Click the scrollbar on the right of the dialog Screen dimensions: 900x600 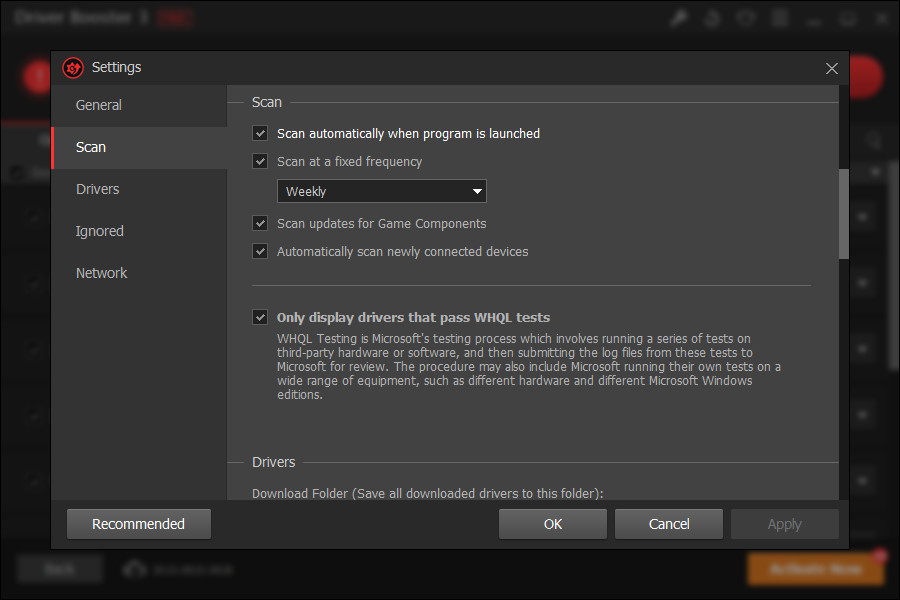tap(843, 210)
